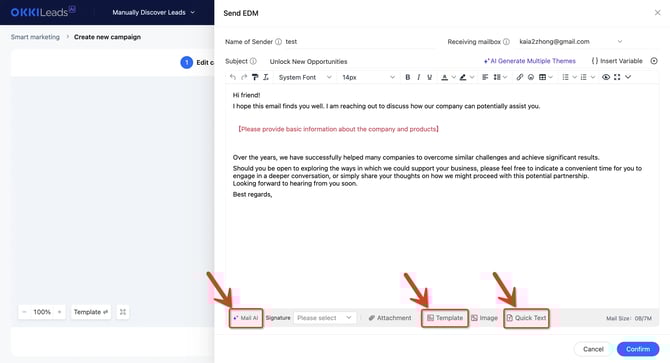Screen dimensions: 670x363
Task: Click the 'Hi friend!' greeting line
Action: click(x=247, y=95)
